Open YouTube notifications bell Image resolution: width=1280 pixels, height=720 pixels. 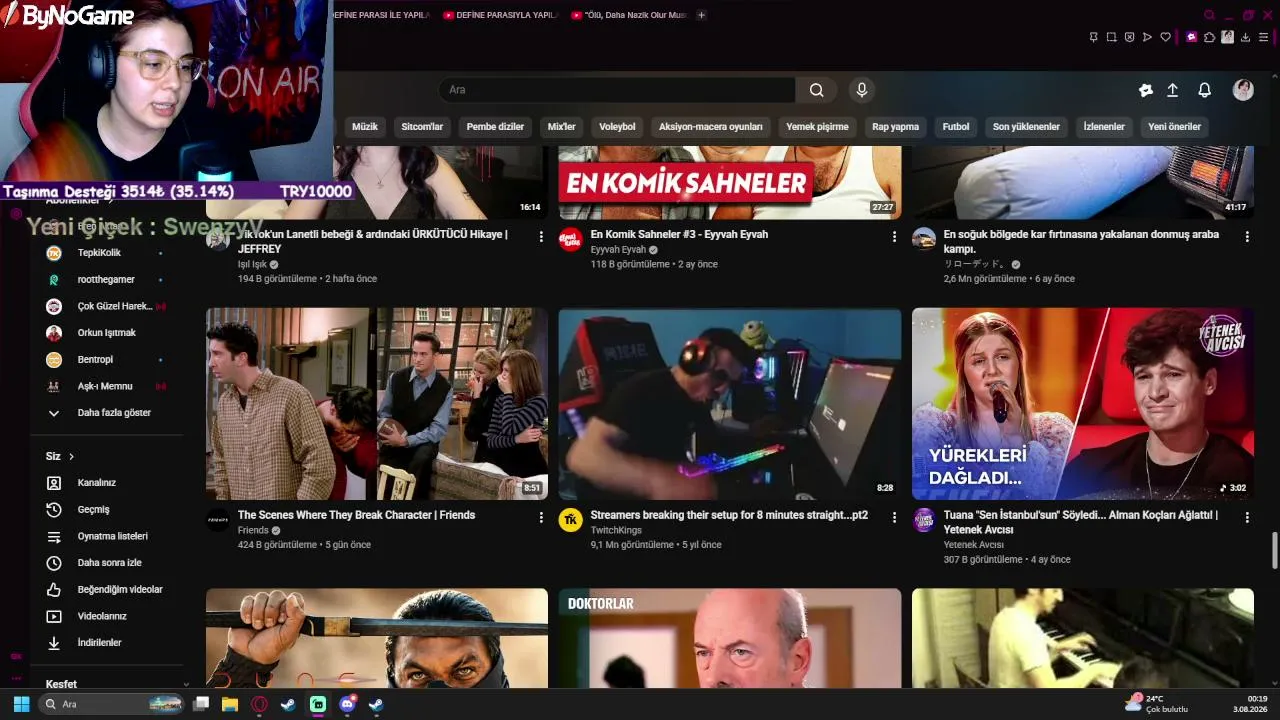pyautogui.click(x=1205, y=90)
